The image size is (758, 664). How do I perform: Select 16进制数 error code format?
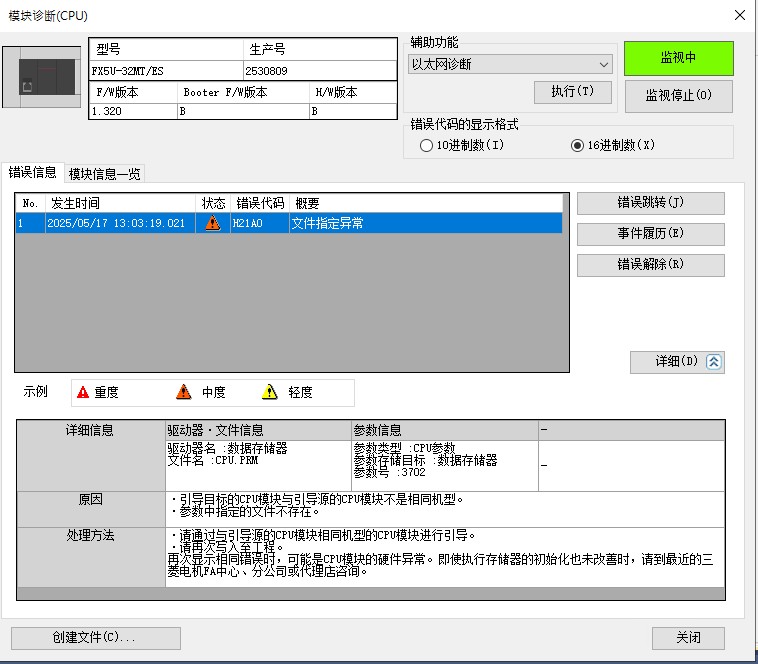tap(577, 145)
